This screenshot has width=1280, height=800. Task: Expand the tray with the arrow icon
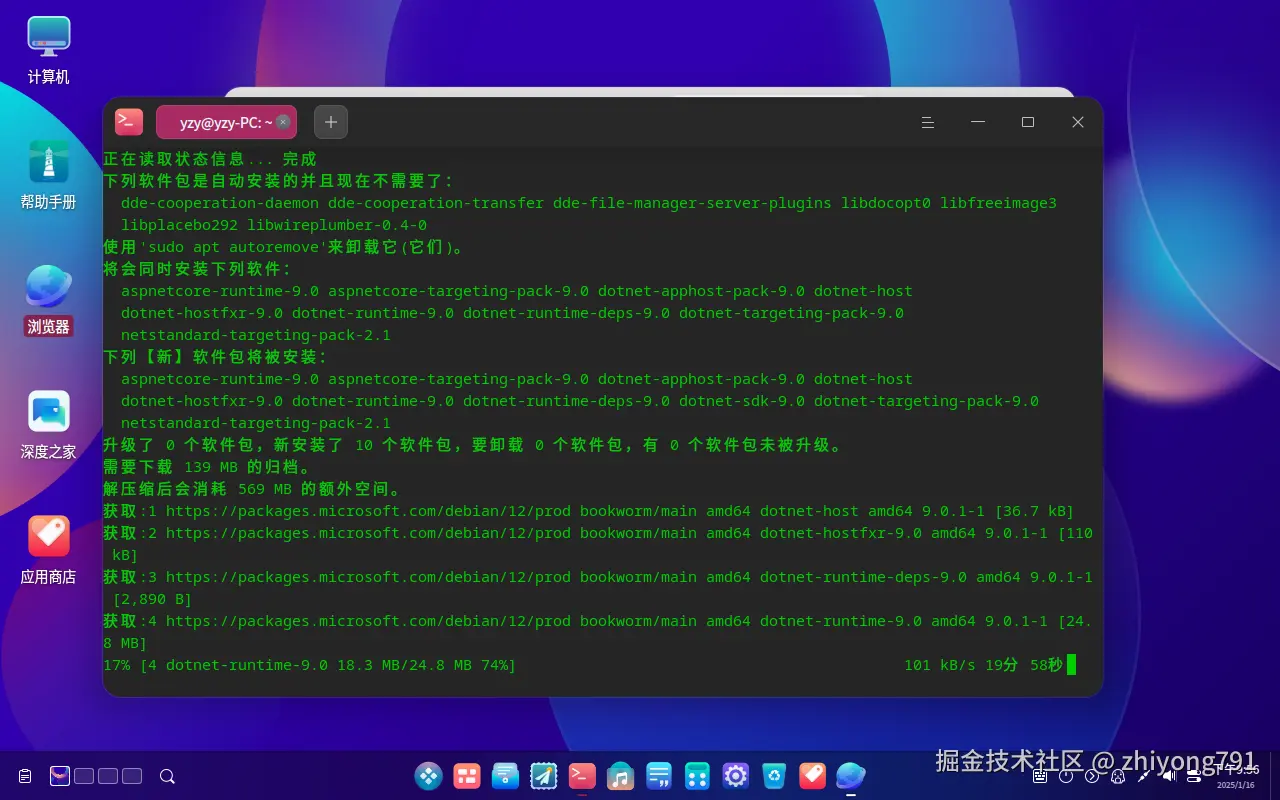point(1092,776)
